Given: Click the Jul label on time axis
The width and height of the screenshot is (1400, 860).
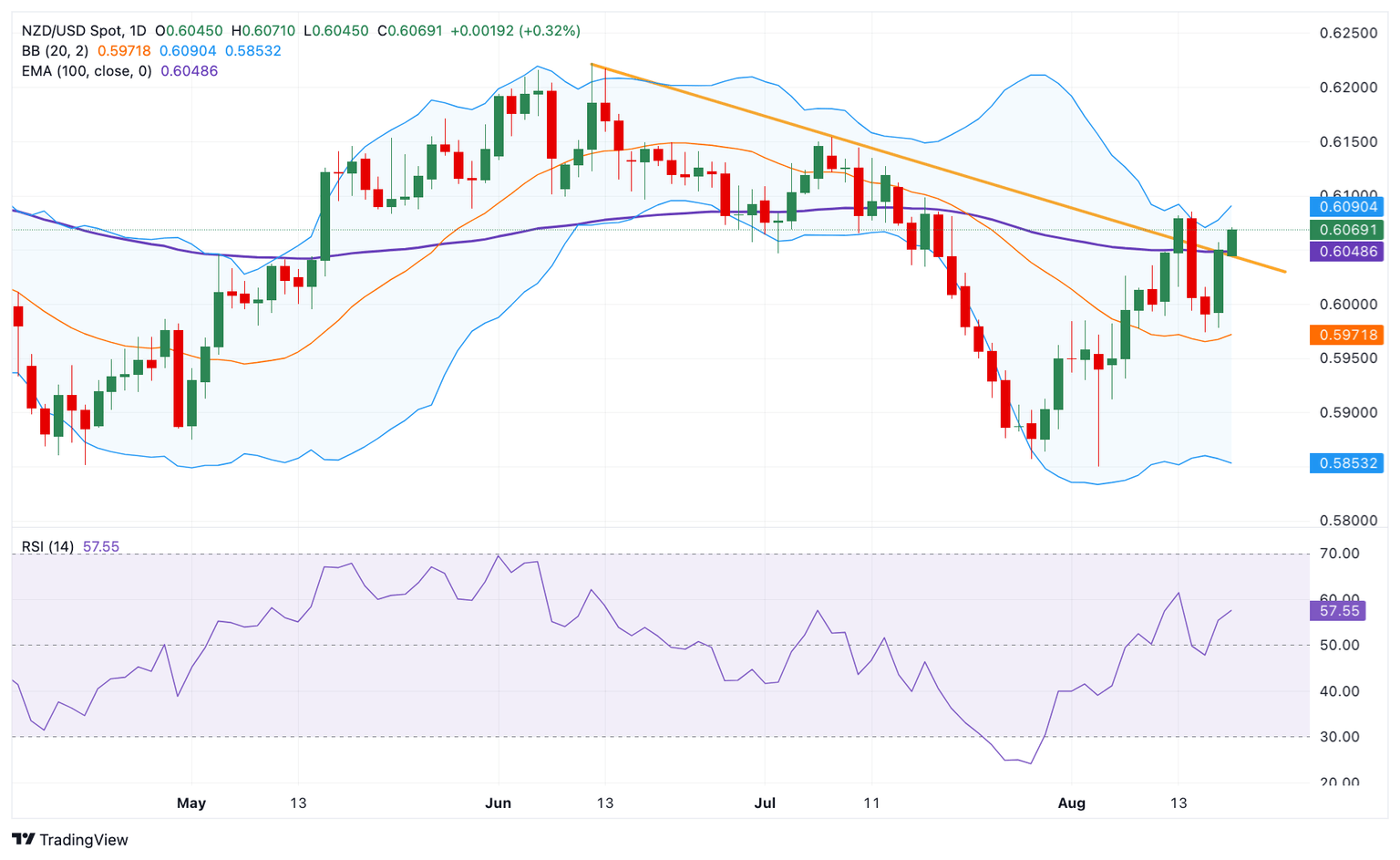Looking at the screenshot, I should tap(765, 803).
